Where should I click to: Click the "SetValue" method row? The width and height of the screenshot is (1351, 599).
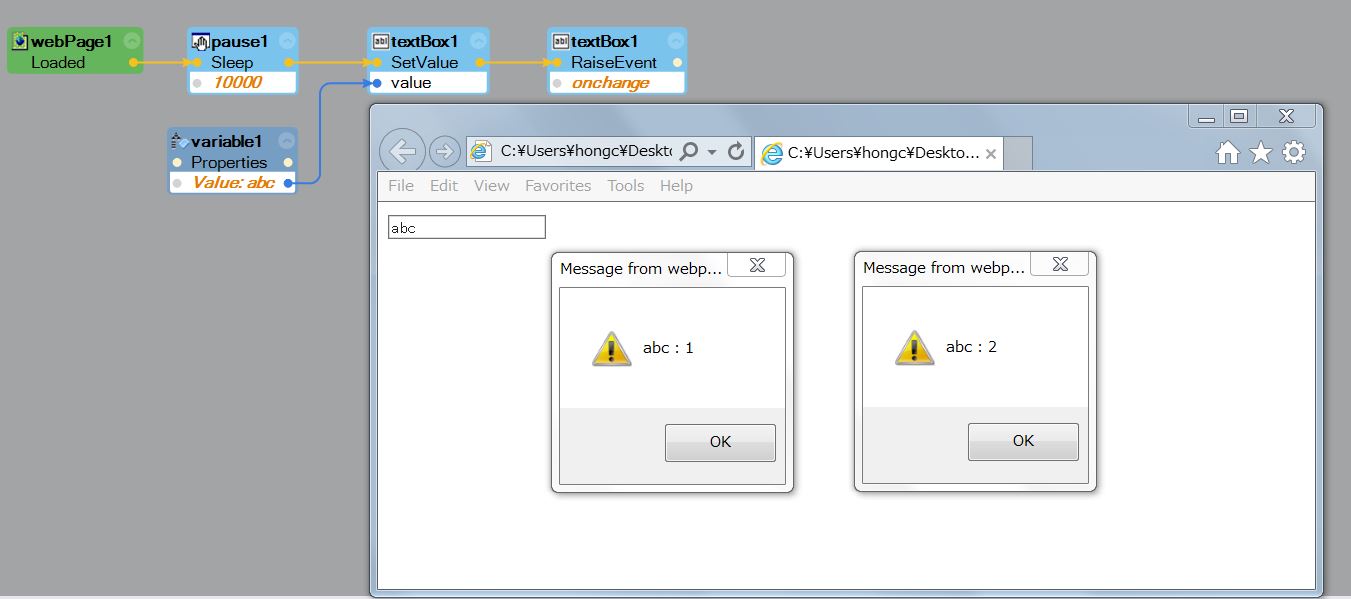click(x=427, y=62)
